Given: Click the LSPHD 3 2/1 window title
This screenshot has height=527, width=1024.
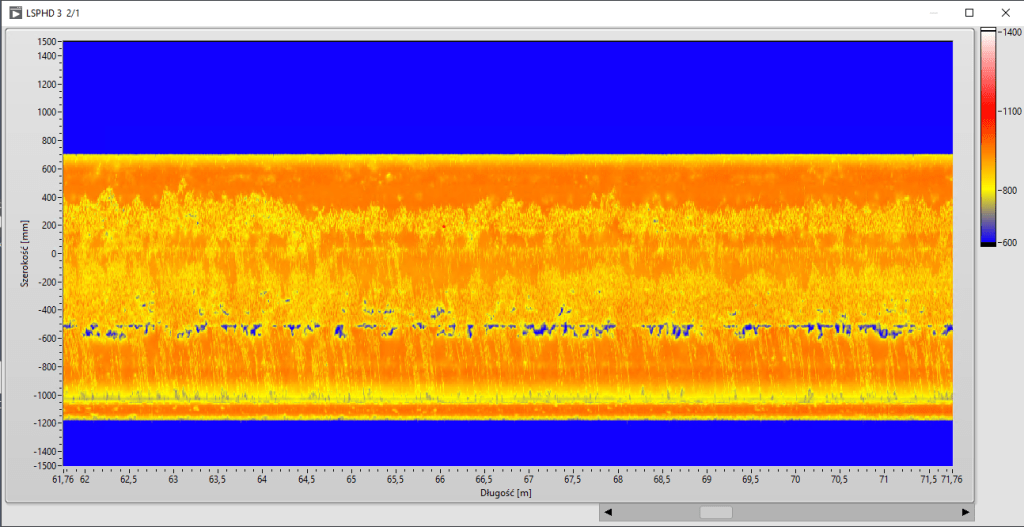Looking at the screenshot, I should coord(53,12).
